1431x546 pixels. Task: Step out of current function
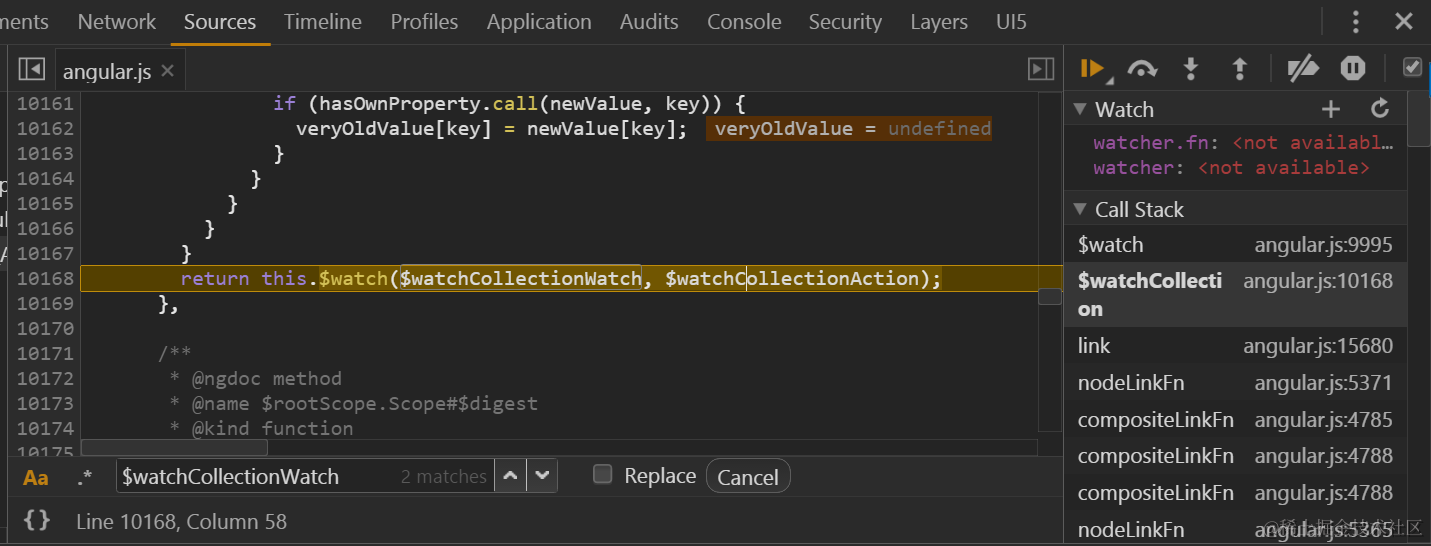pyautogui.click(x=1240, y=68)
